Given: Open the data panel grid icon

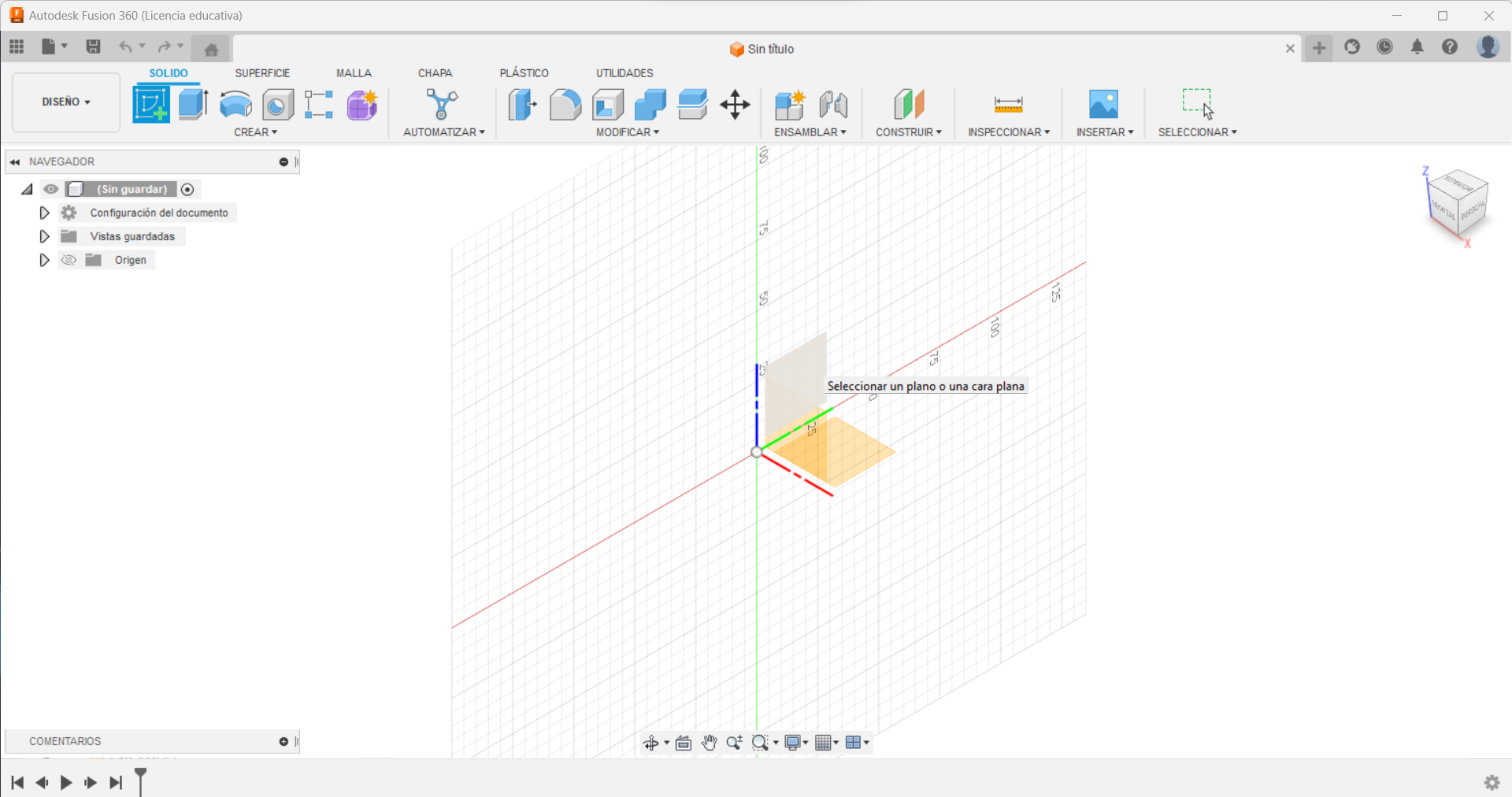Looking at the screenshot, I should 17,47.
